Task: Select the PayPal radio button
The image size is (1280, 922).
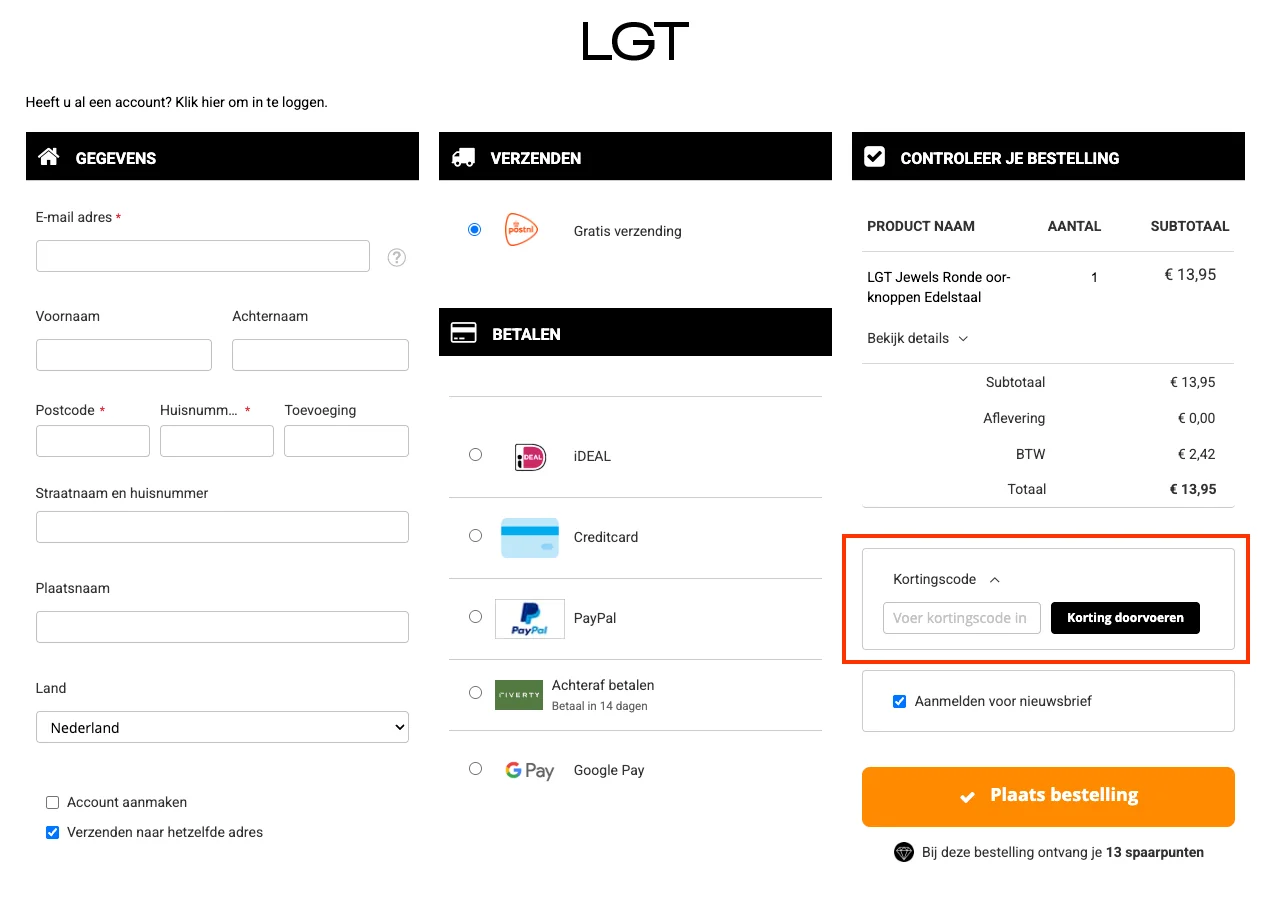Action: point(475,616)
